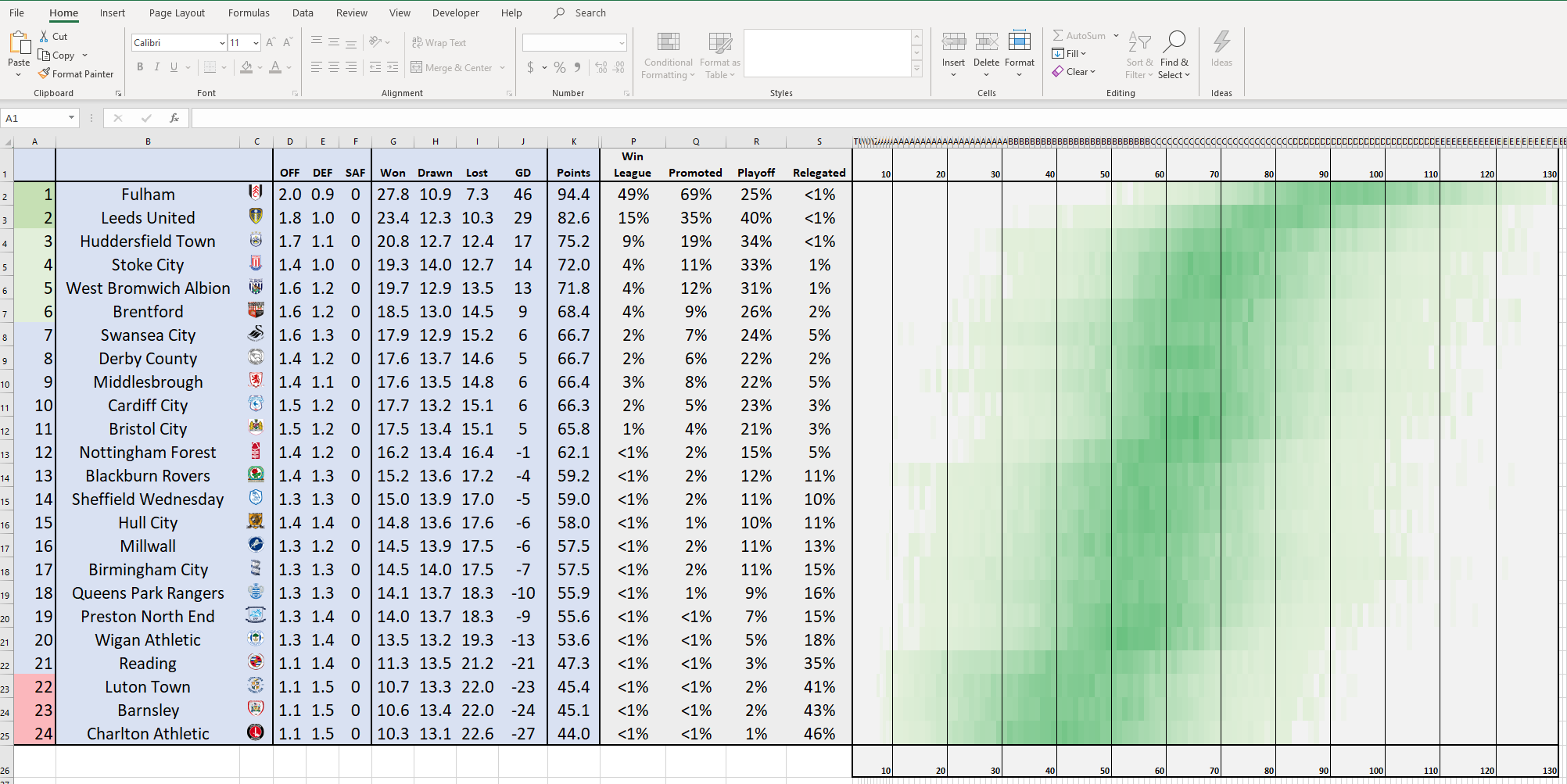The height and width of the screenshot is (784, 1567).
Task: Click the Increase Decimal icon
Action: [601, 67]
